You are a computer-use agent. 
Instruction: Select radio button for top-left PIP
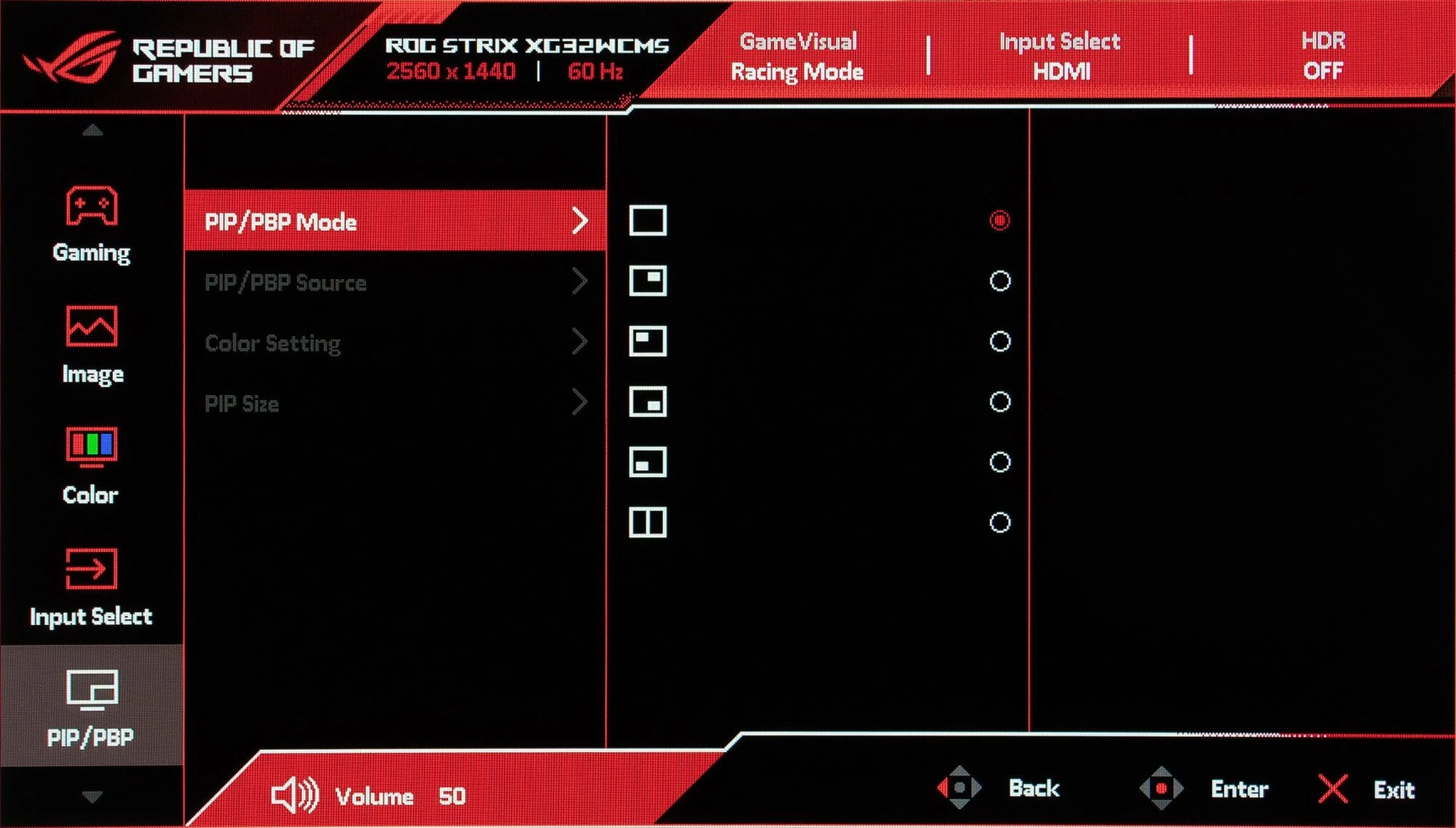click(999, 341)
